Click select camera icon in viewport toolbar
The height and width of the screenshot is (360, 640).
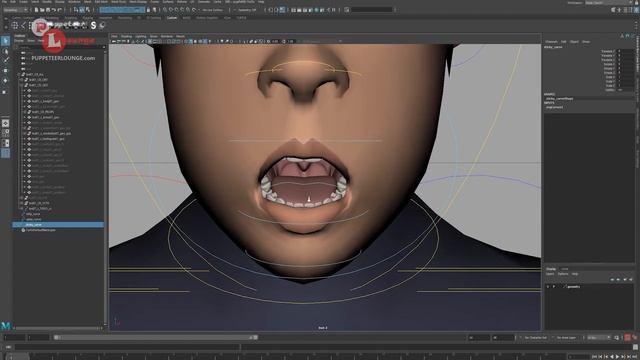click(114, 41)
